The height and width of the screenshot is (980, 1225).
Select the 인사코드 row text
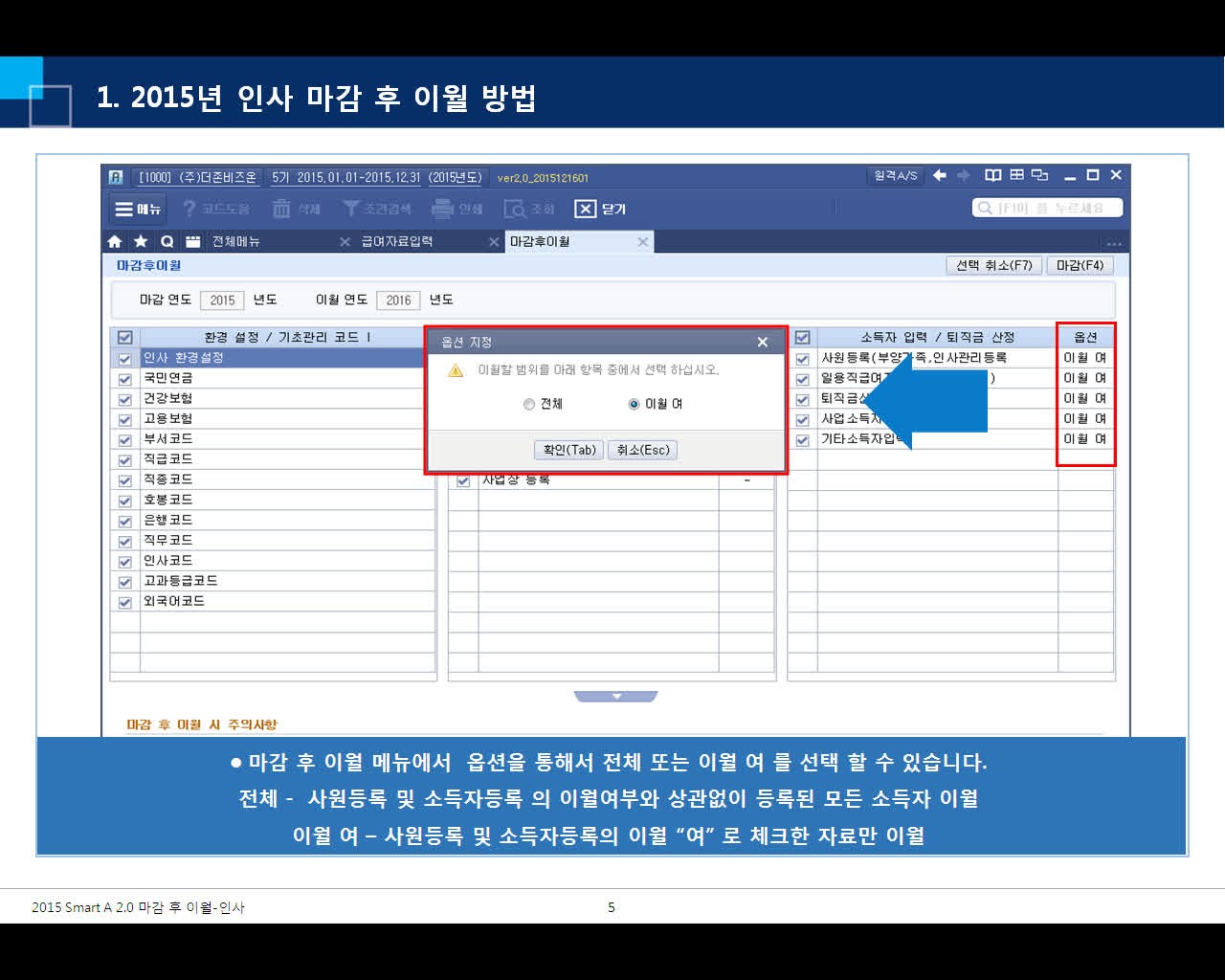pos(168,561)
